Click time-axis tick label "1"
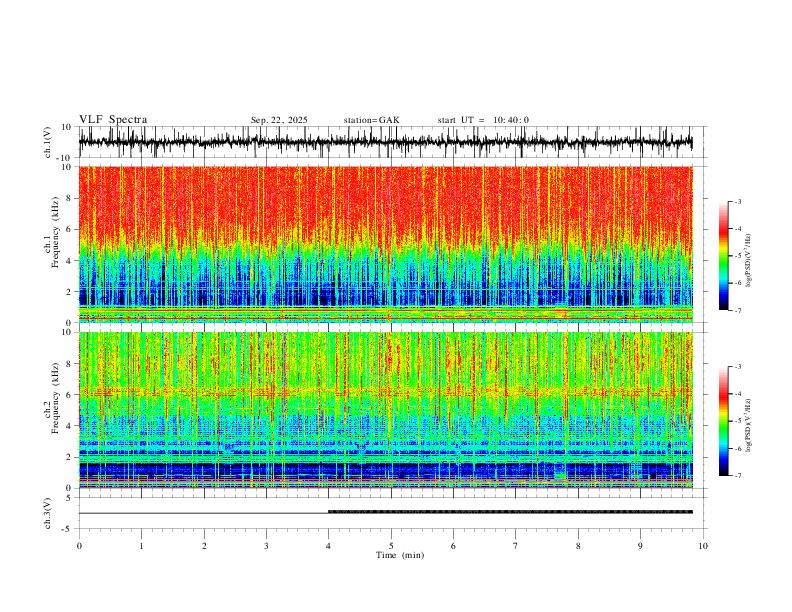 [x=141, y=546]
